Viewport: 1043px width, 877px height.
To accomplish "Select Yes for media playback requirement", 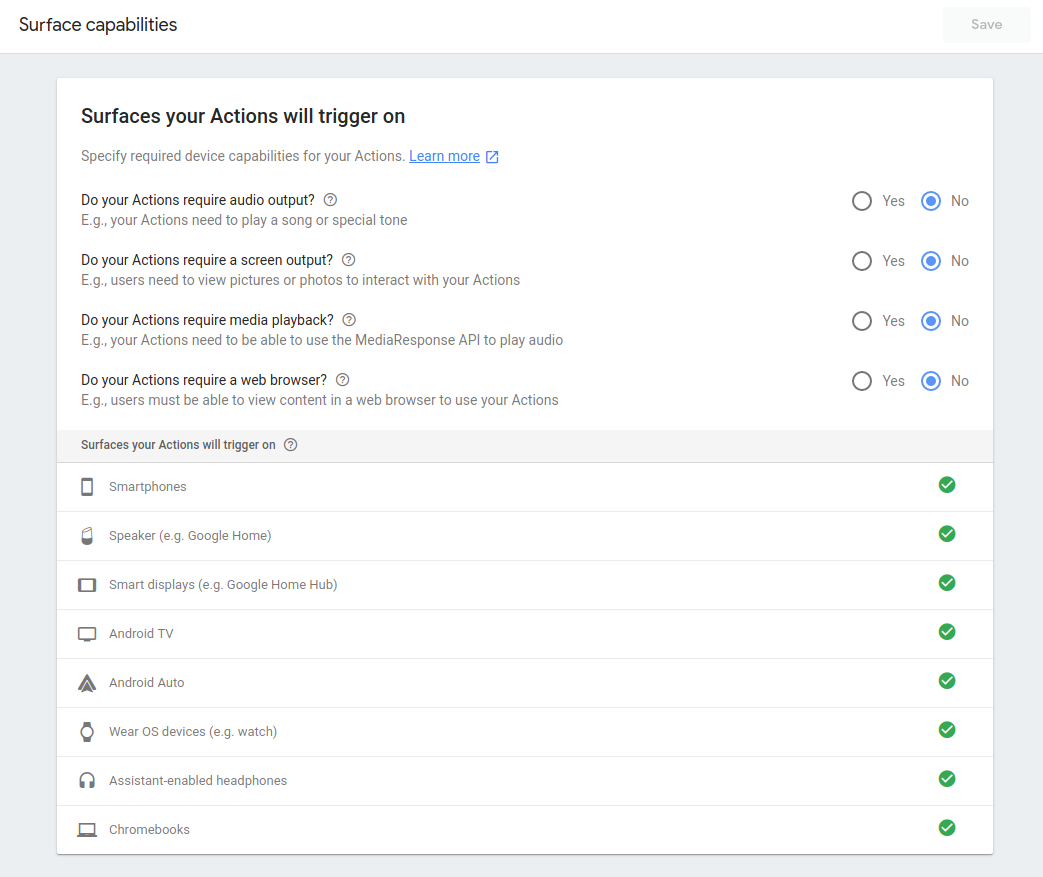I will pos(862,321).
